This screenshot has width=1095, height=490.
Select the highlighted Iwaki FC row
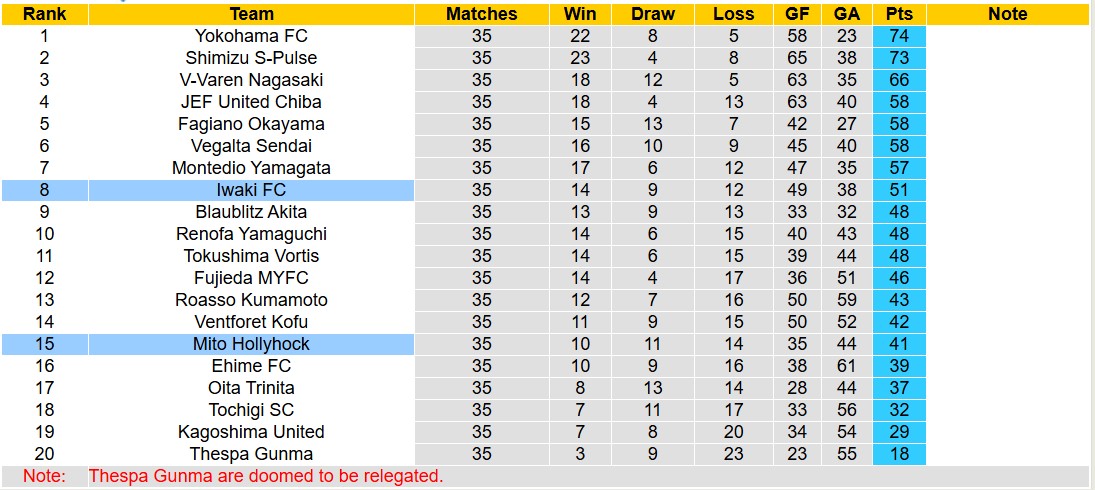(251, 190)
